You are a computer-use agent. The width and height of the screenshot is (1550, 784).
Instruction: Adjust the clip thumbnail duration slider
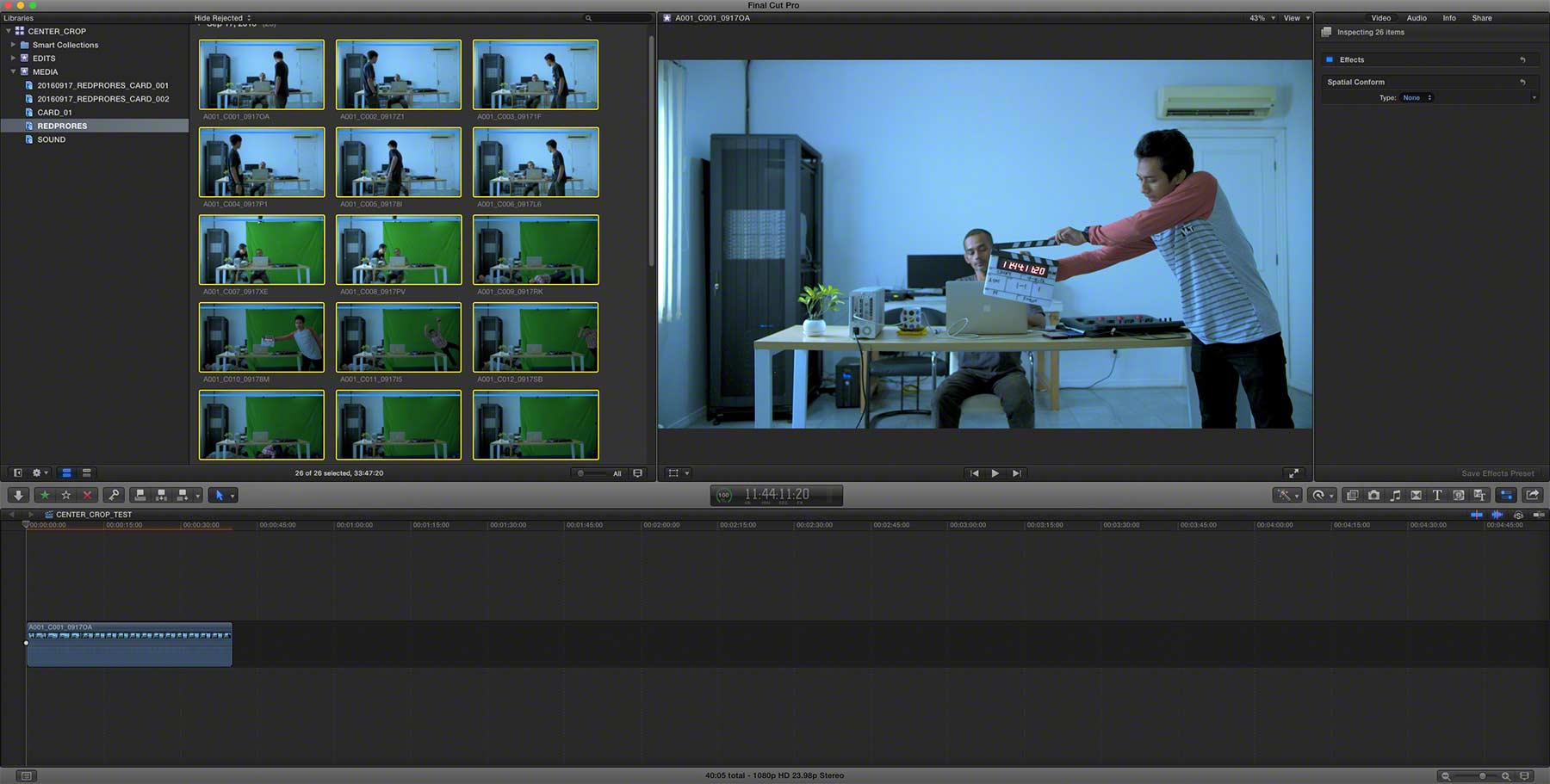[x=592, y=472]
